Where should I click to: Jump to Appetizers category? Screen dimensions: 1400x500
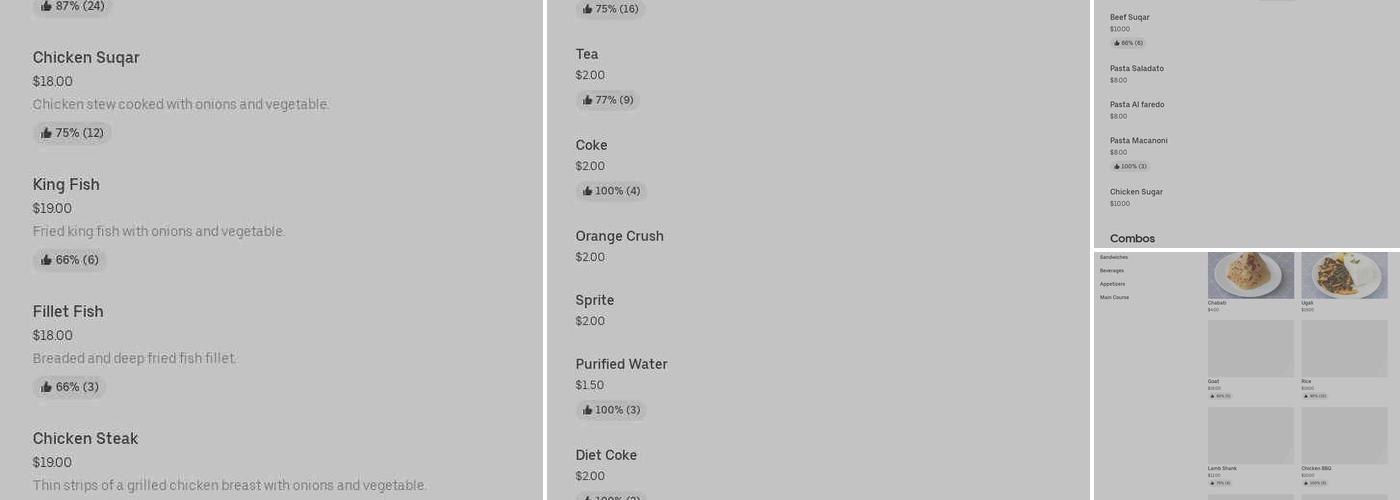pyautogui.click(x=1112, y=284)
